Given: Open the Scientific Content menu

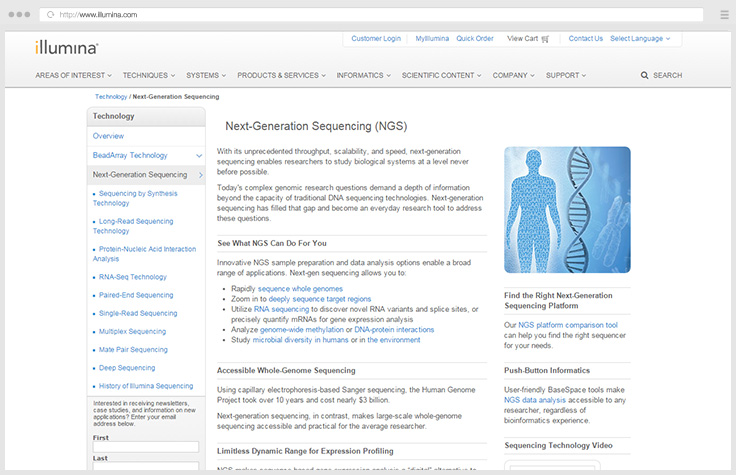Looking at the screenshot, I should pos(442,75).
